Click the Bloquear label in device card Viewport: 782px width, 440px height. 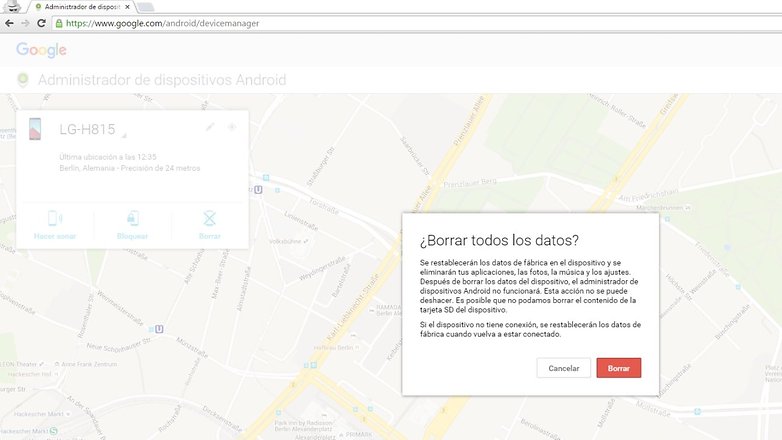[x=132, y=236]
